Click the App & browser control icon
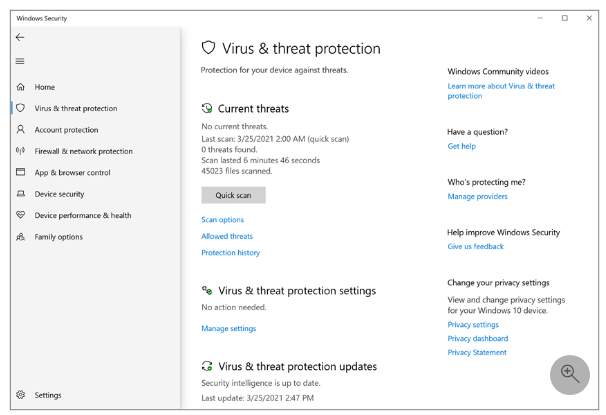Screen dimensions: 606x415 pyautogui.click(x=20, y=173)
